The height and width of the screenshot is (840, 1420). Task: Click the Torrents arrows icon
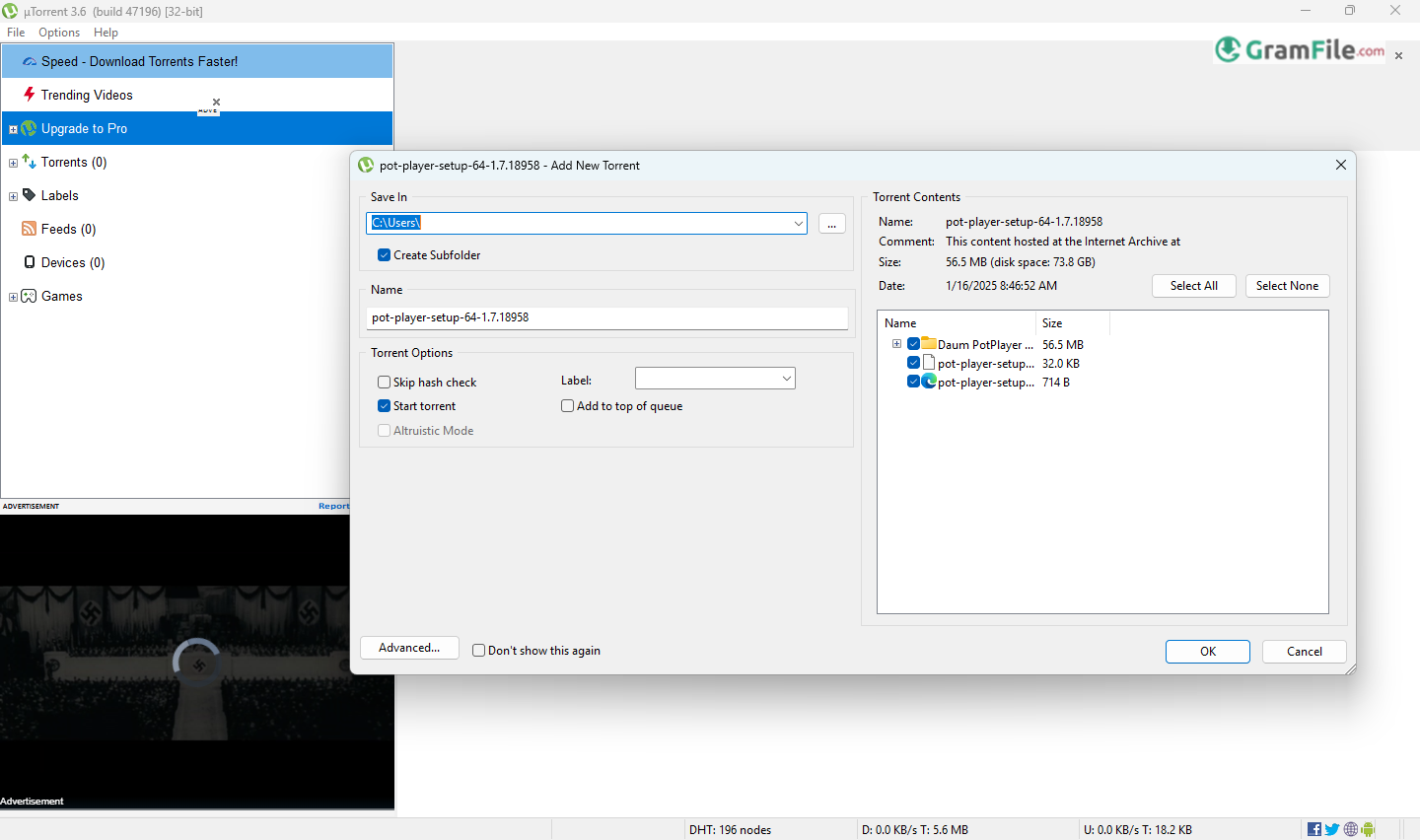[x=30, y=162]
